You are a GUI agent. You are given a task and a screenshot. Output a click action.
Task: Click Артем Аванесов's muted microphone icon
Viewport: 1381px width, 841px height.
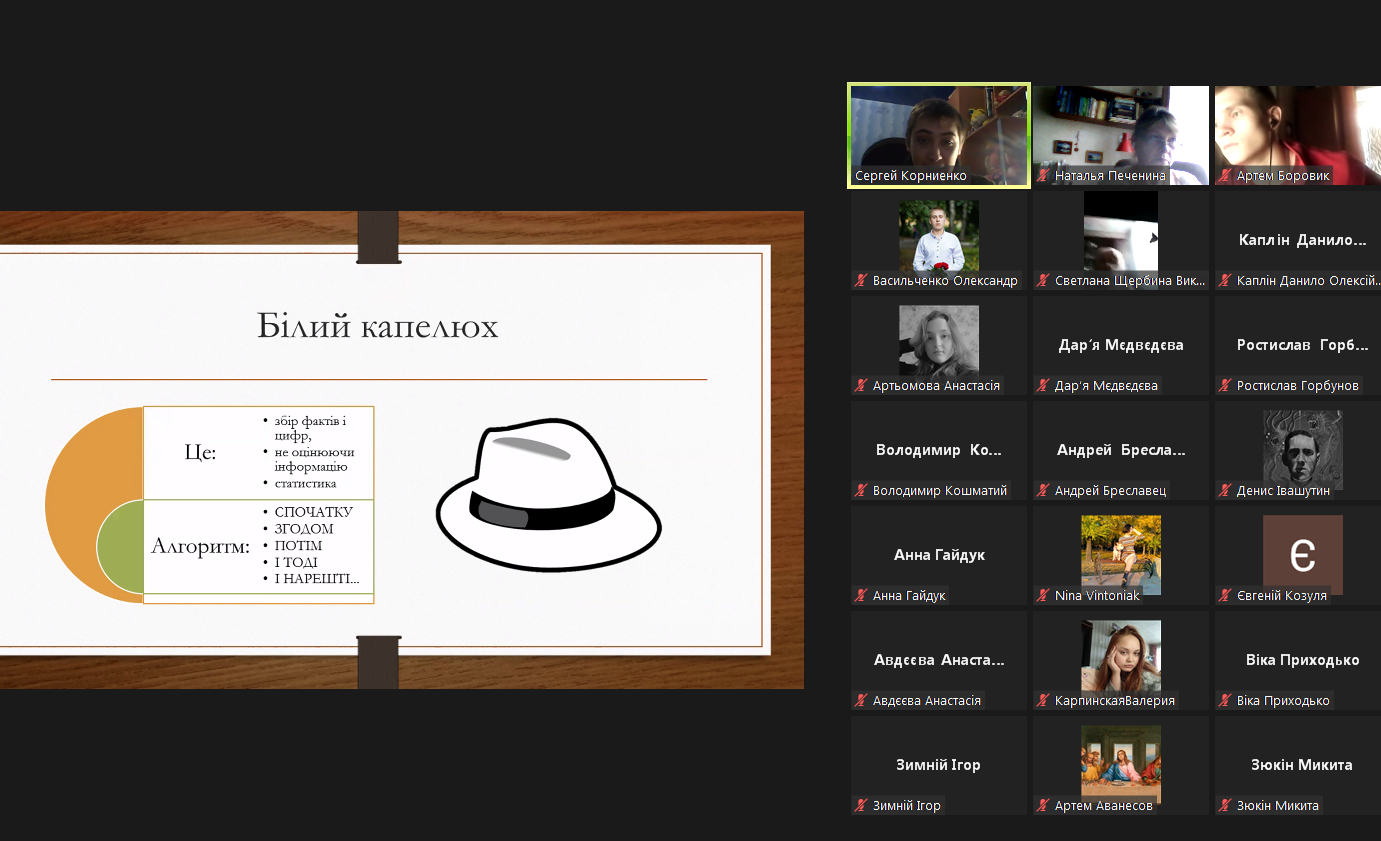pos(1043,806)
